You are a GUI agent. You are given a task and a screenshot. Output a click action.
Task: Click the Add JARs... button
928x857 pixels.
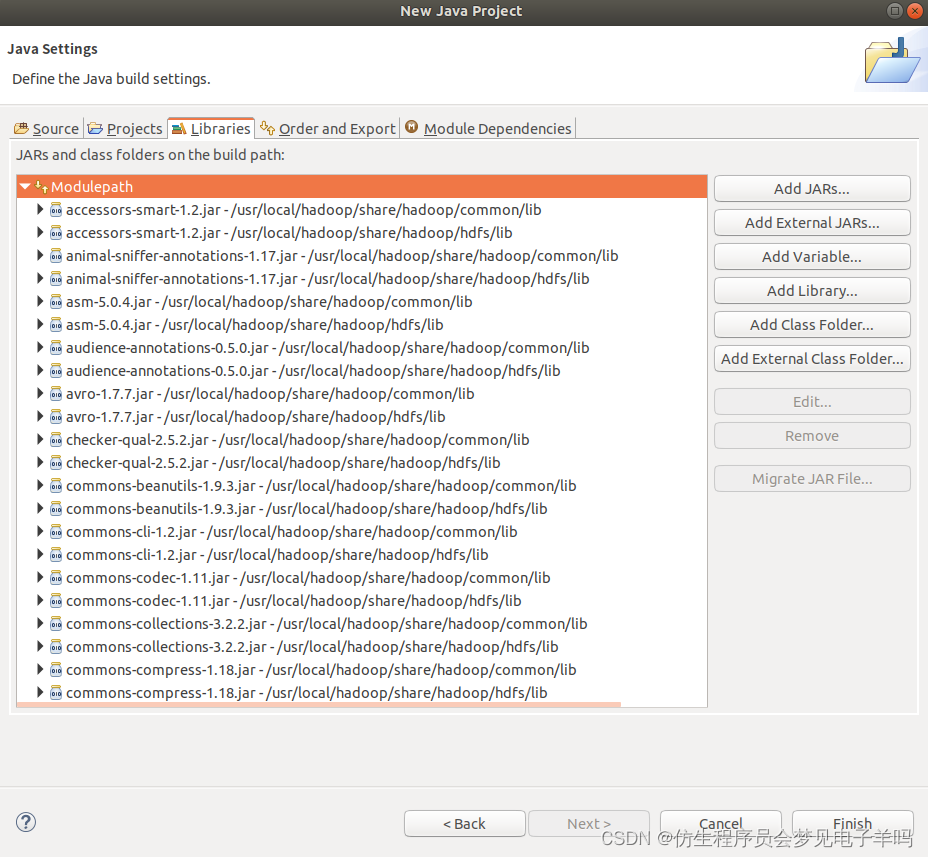812,189
